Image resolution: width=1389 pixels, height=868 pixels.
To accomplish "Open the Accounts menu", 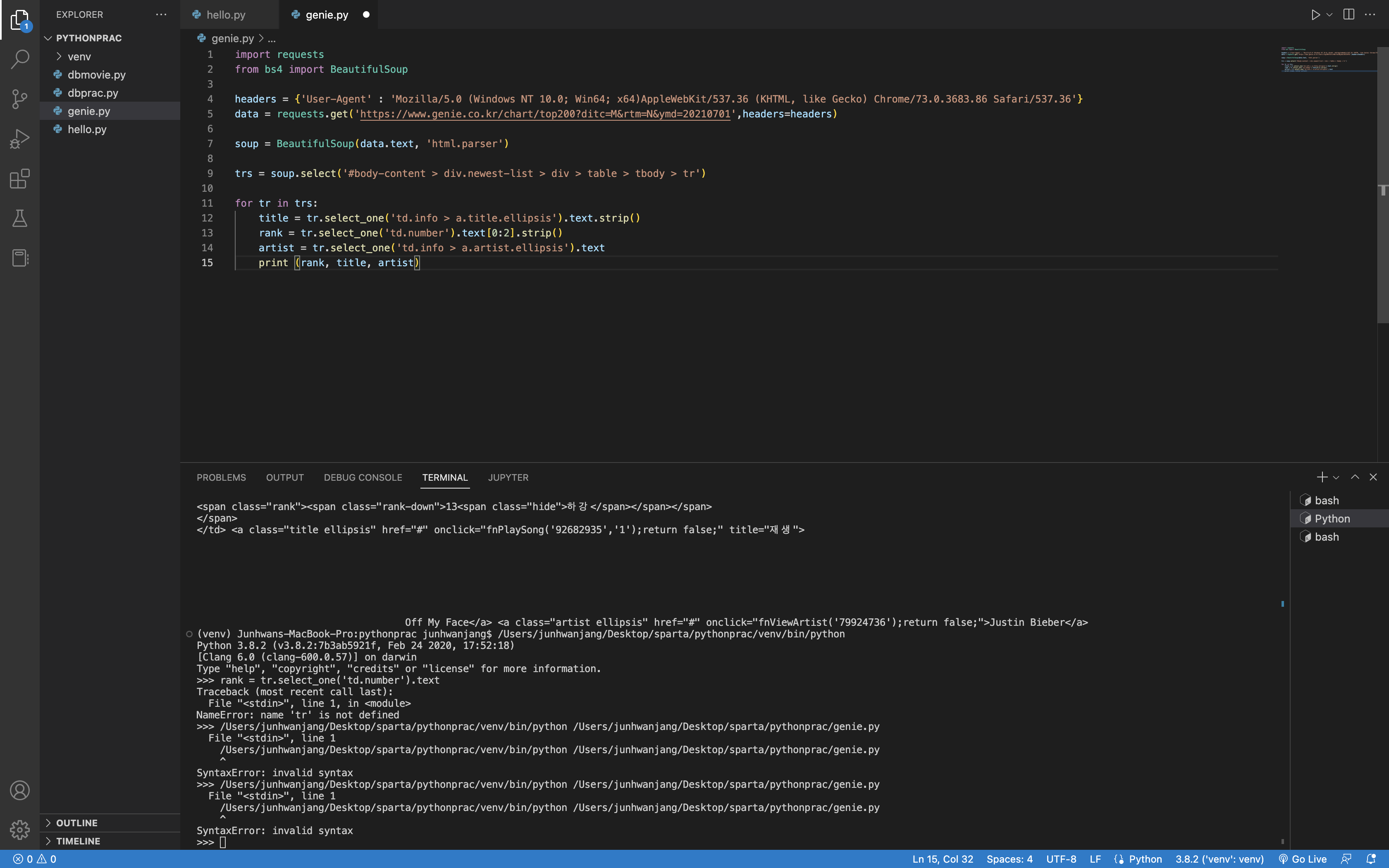I will click(19, 790).
